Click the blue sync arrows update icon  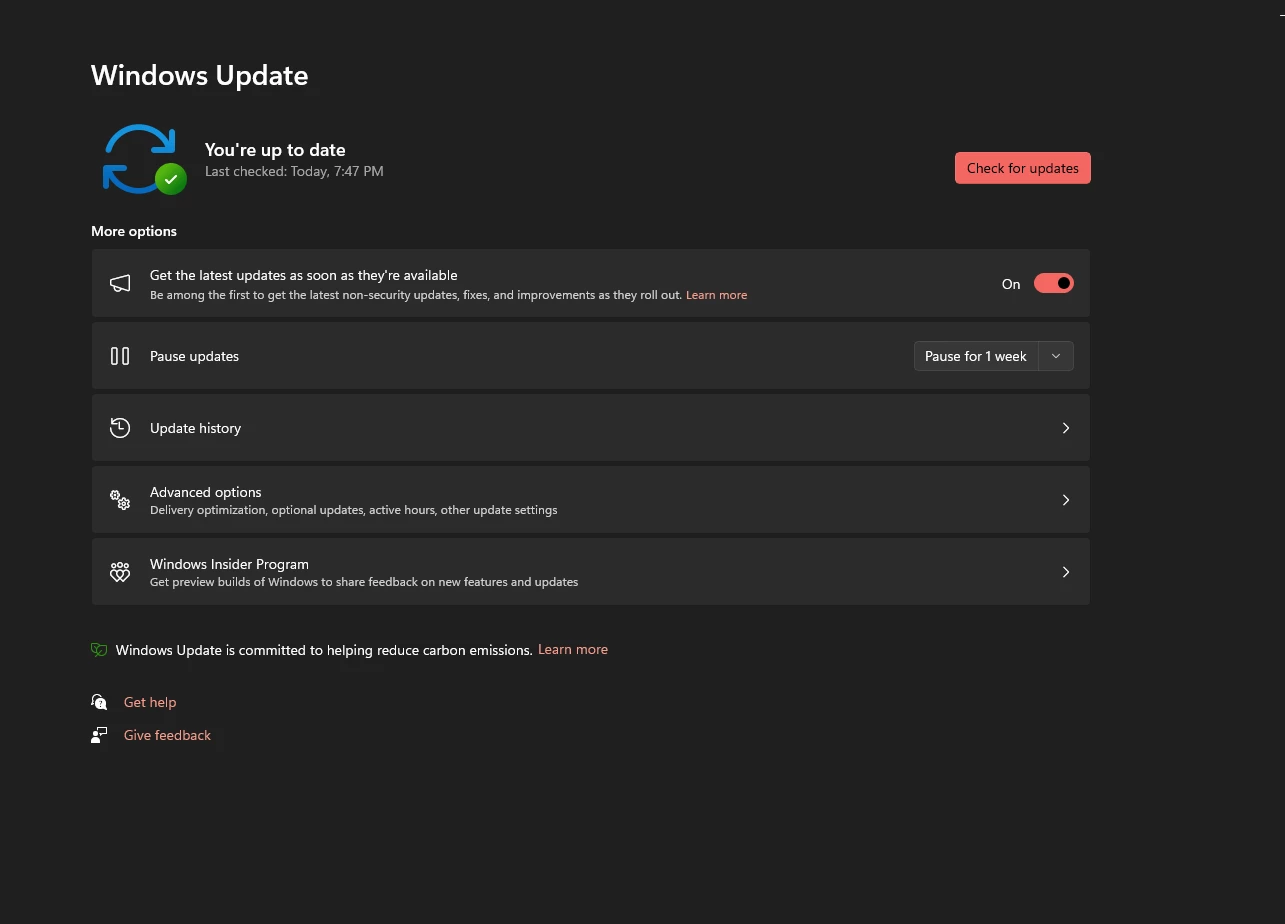click(138, 158)
